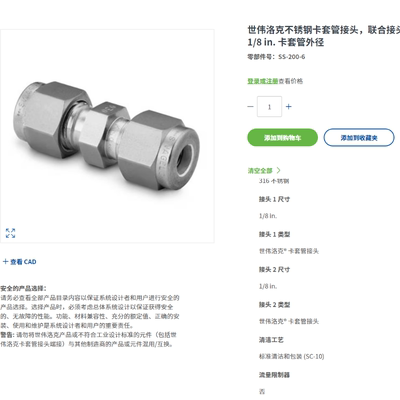Viewport: 400px width, 400px height.
Task: Select the 接头 2 类型 fitting value
Action: tap(289, 321)
